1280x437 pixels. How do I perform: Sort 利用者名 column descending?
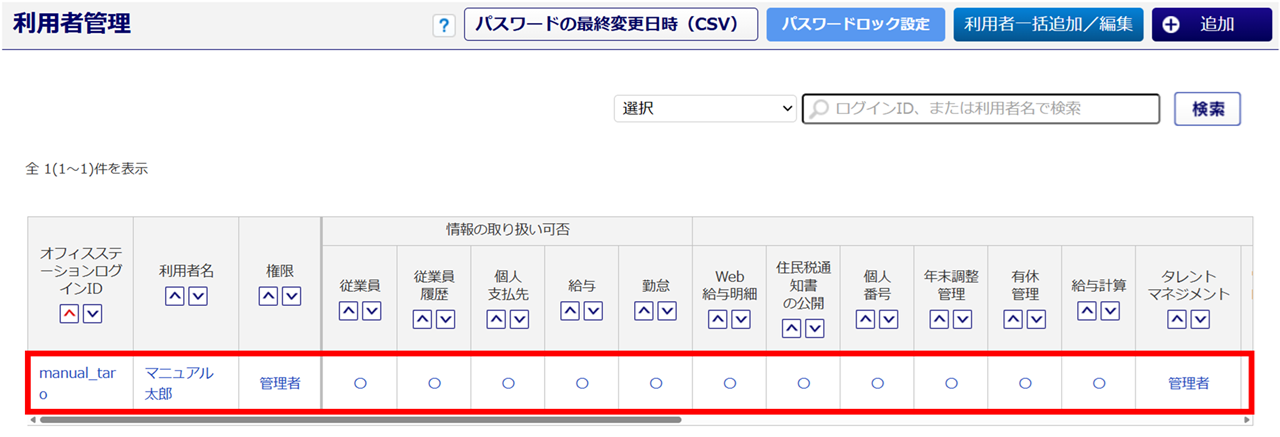click(198, 296)
